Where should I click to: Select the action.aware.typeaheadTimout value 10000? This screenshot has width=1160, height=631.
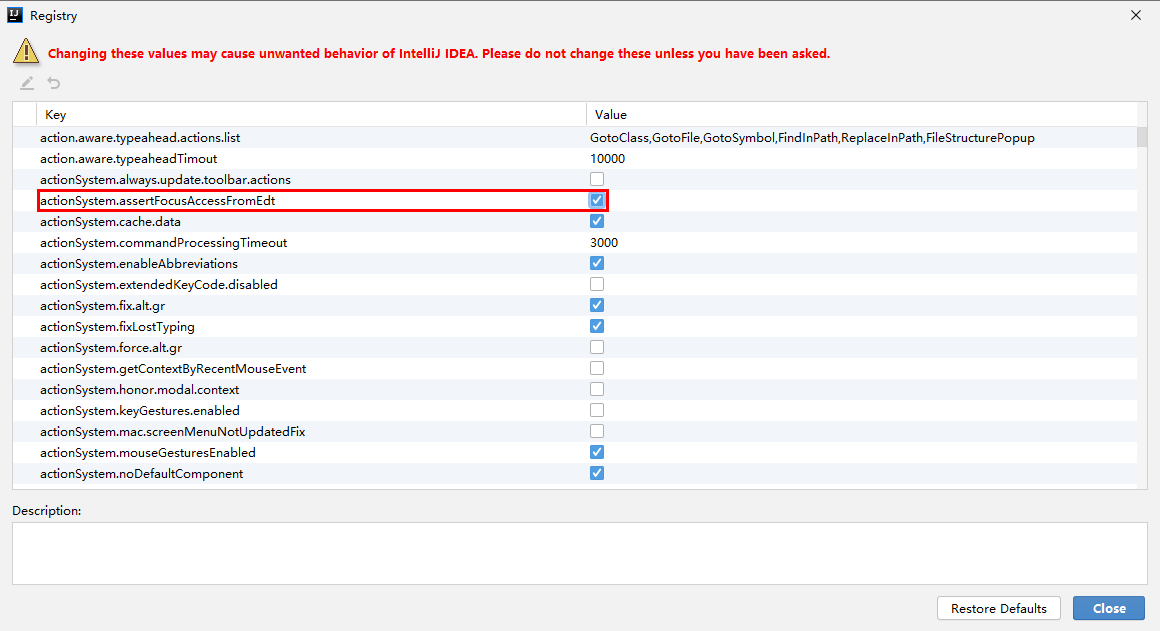[608, 159]
